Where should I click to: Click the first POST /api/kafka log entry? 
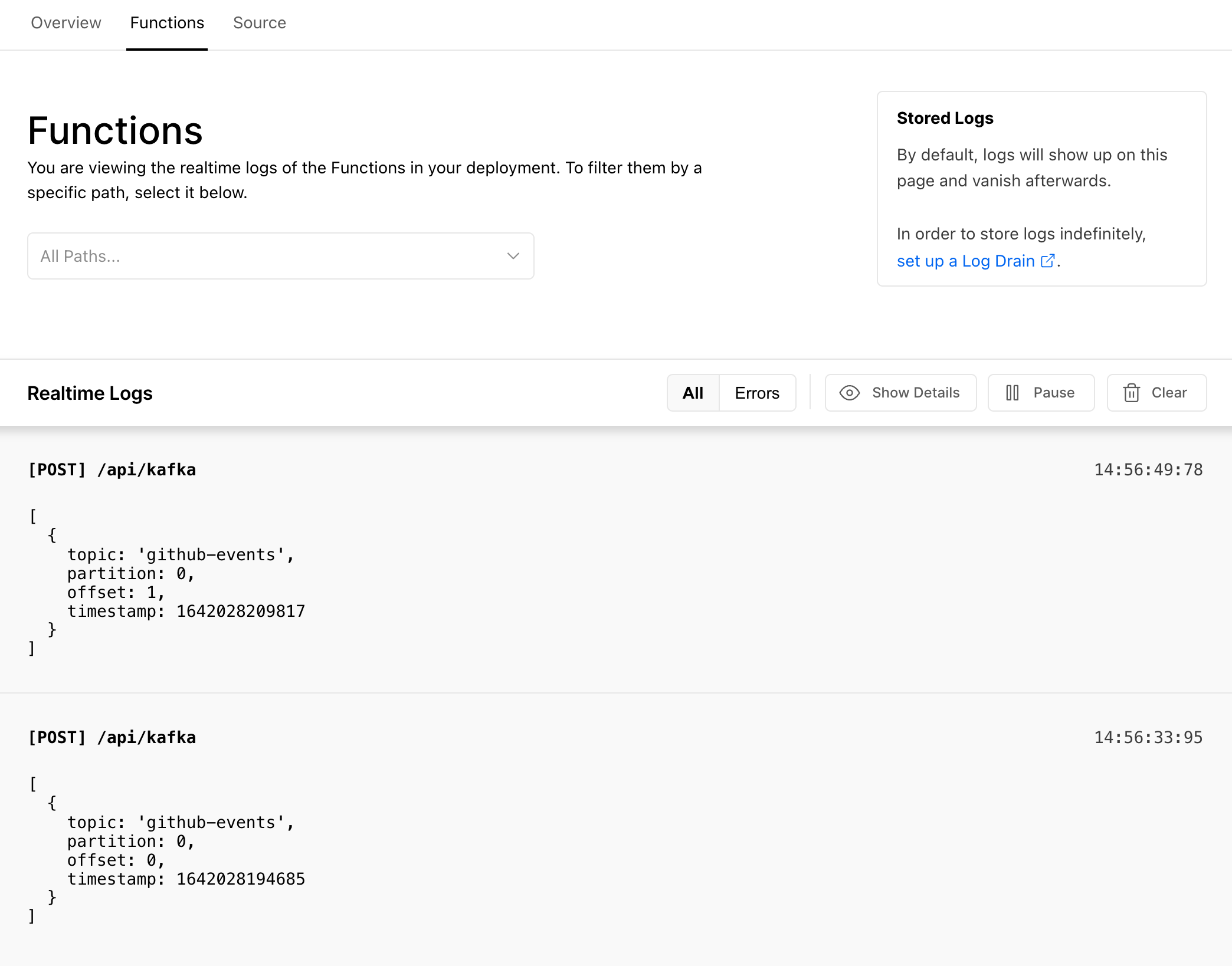click(112, 469)
